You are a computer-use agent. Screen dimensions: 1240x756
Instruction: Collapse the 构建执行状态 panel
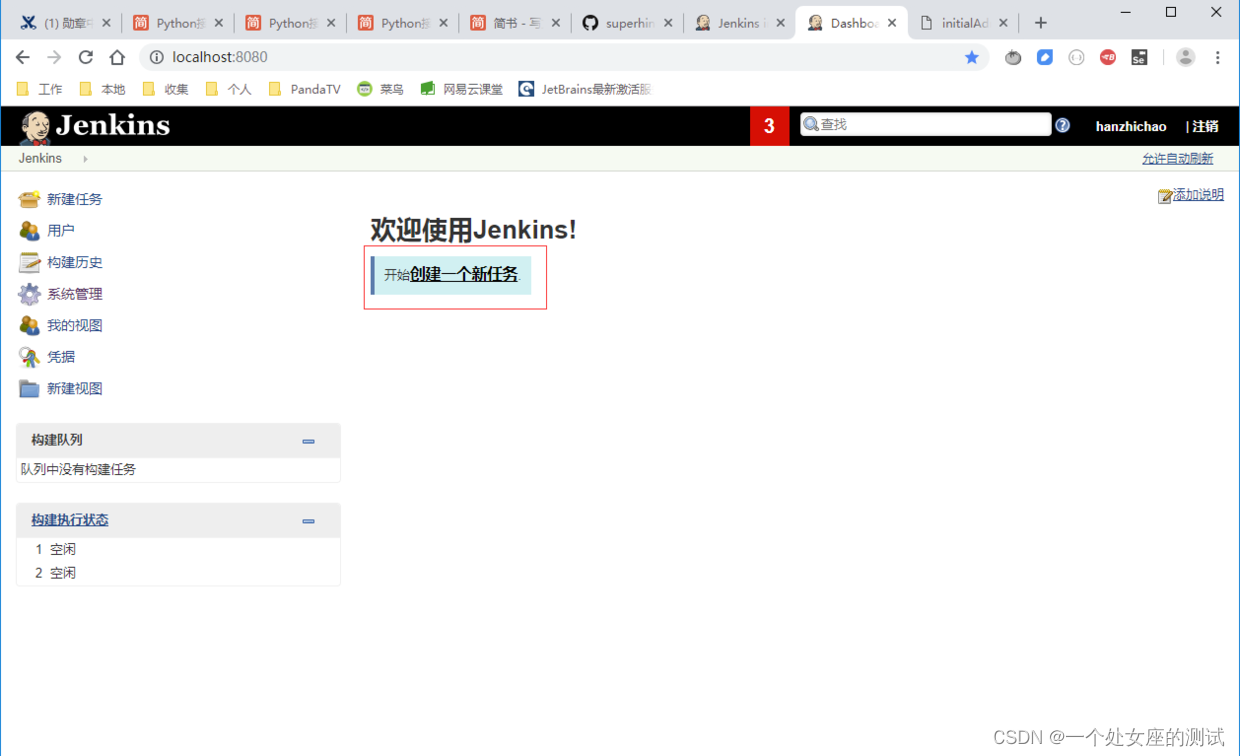point(308,521)
